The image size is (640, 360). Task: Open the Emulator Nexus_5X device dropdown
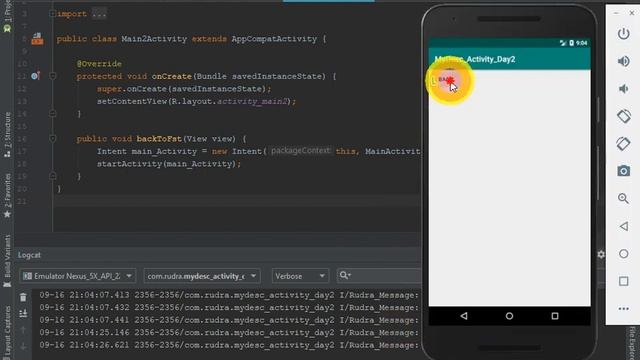(78, 276)
